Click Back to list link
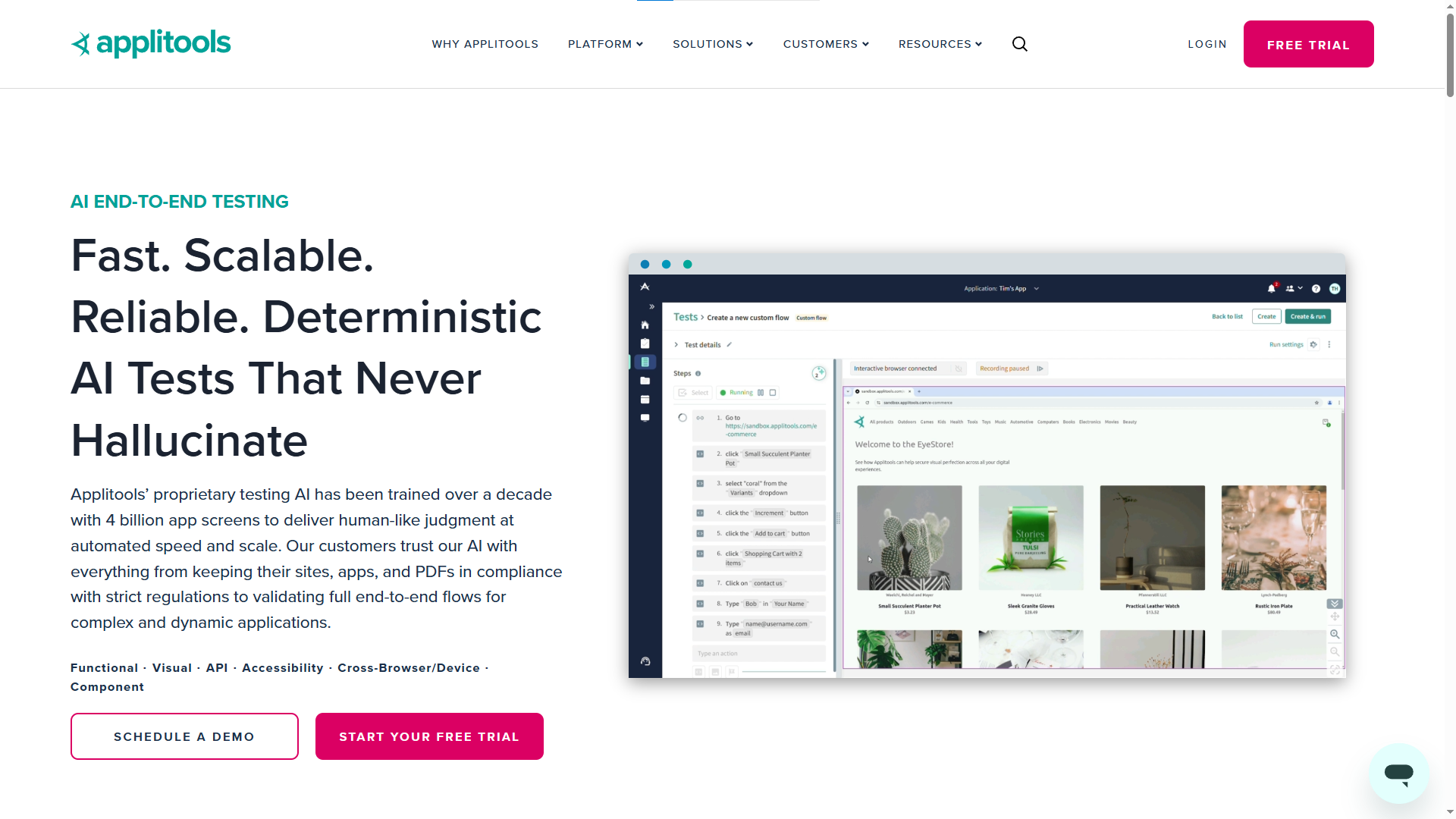The height and width of the screenshot is (819, 1456). coord(1227,317)
